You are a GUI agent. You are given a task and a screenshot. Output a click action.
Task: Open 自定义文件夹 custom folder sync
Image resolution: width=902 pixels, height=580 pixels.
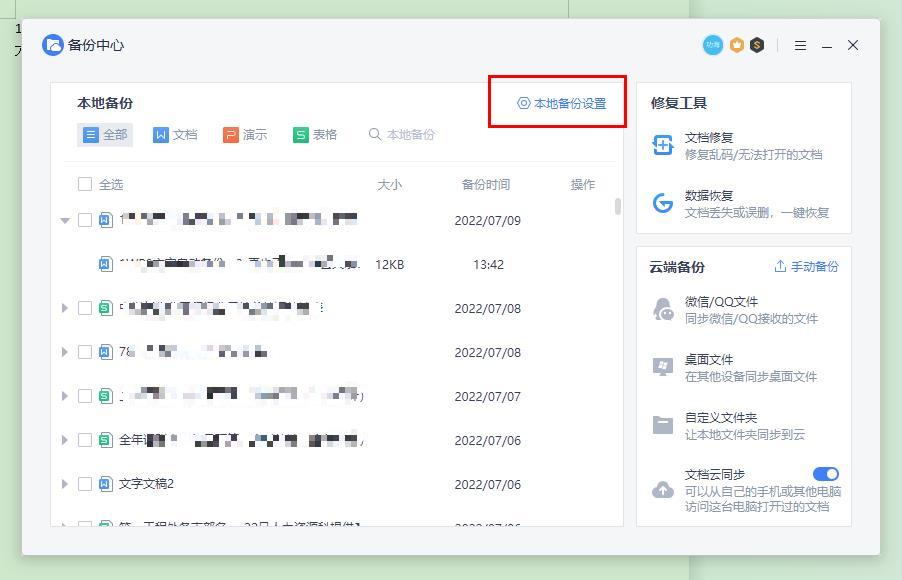(x=729, y=426)
